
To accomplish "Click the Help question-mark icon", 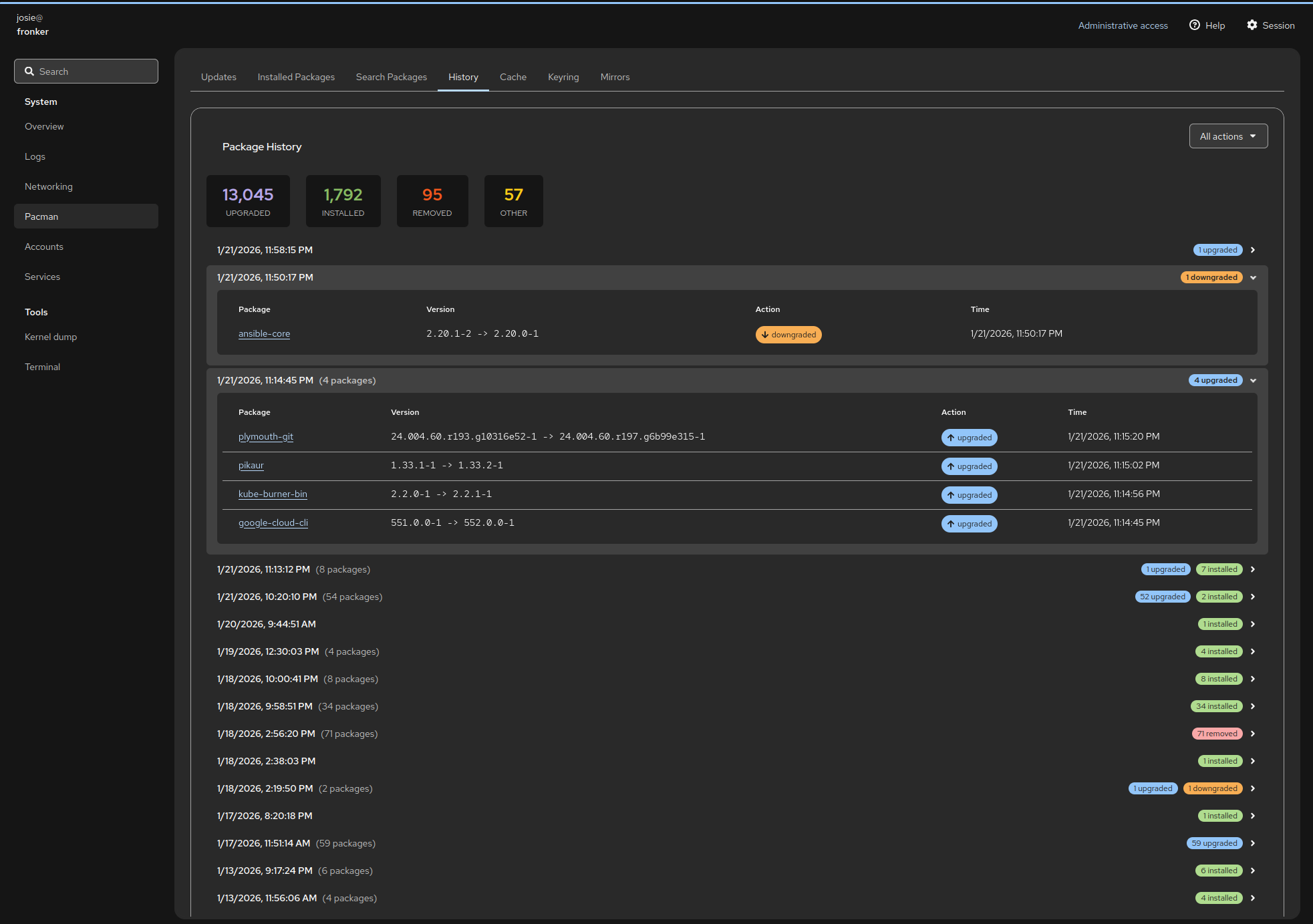I will coord(1194,25).
